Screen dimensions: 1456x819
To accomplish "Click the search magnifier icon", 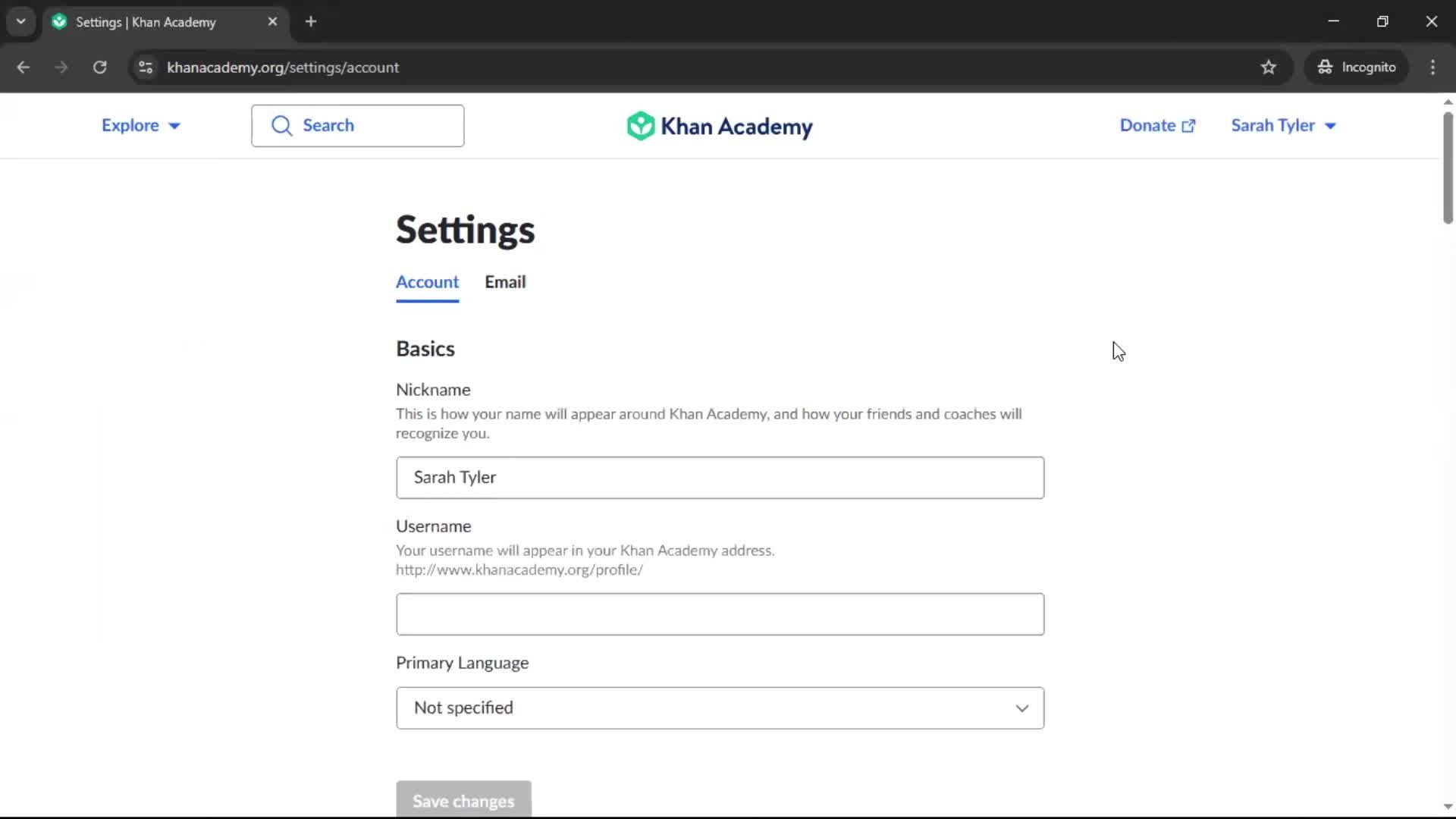I will (281, 126).
